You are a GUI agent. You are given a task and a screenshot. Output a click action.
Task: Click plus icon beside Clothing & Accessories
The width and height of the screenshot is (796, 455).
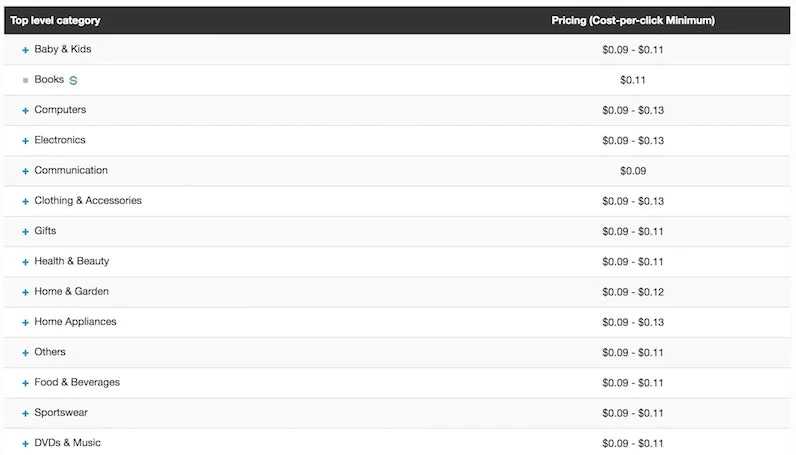click(25, 201)
